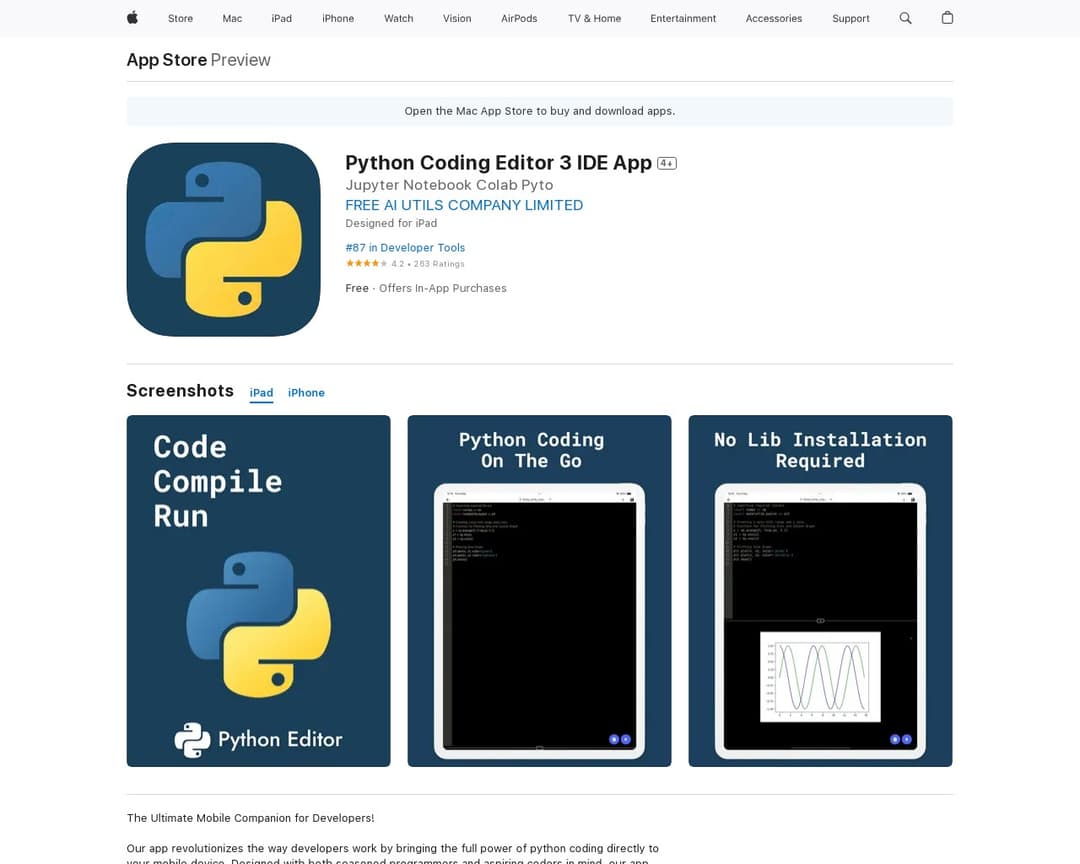Open the Support menu item
This screenshot has width=1080, height=864.
coord(851,19)
